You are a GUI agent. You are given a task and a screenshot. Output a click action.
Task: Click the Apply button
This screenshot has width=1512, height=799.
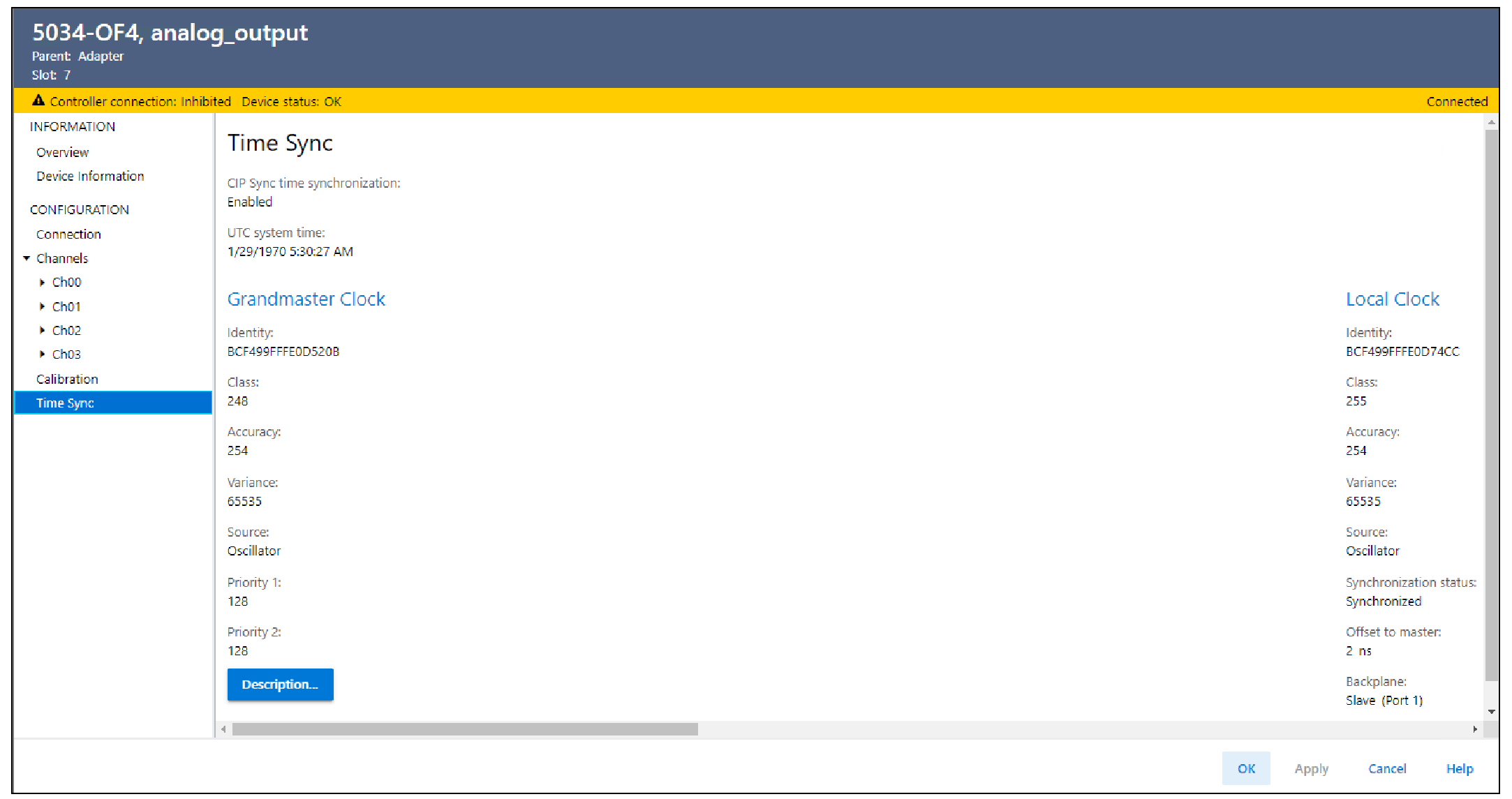point(1311,768)
